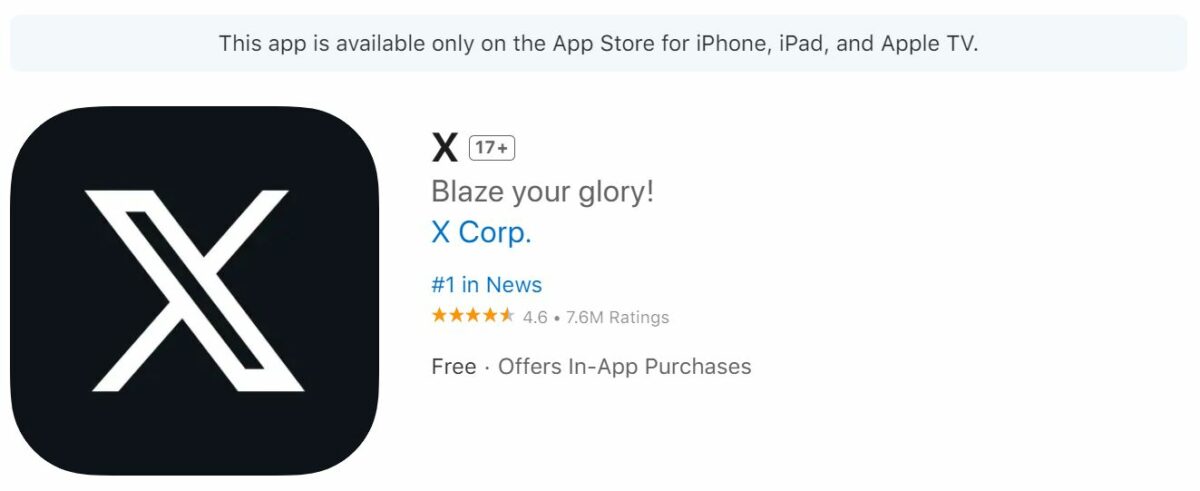Click the half-filled fifth rating star
The width and height of the screenshot is (1200, 491).
click(507, 316)
